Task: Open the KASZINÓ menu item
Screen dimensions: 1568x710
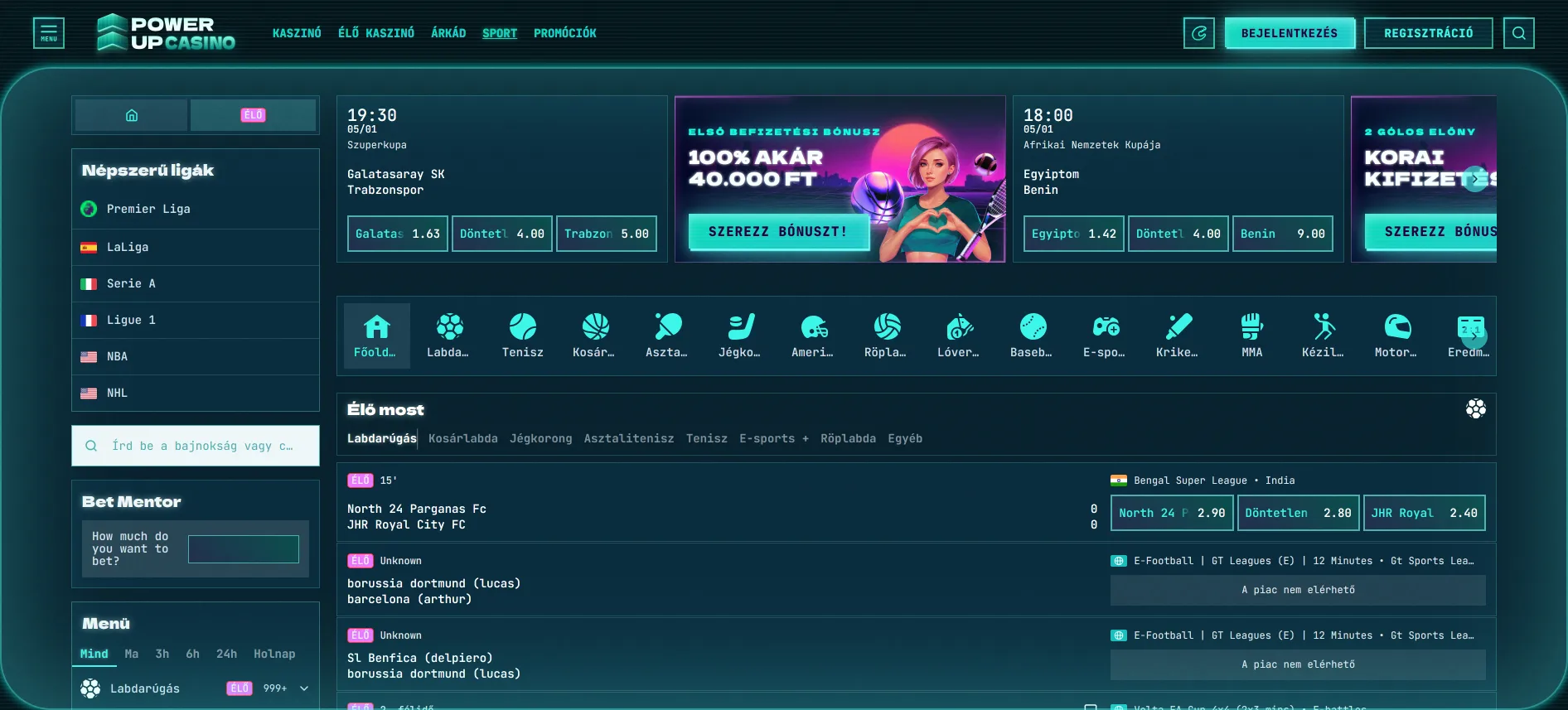Action: tap(297, 33)
